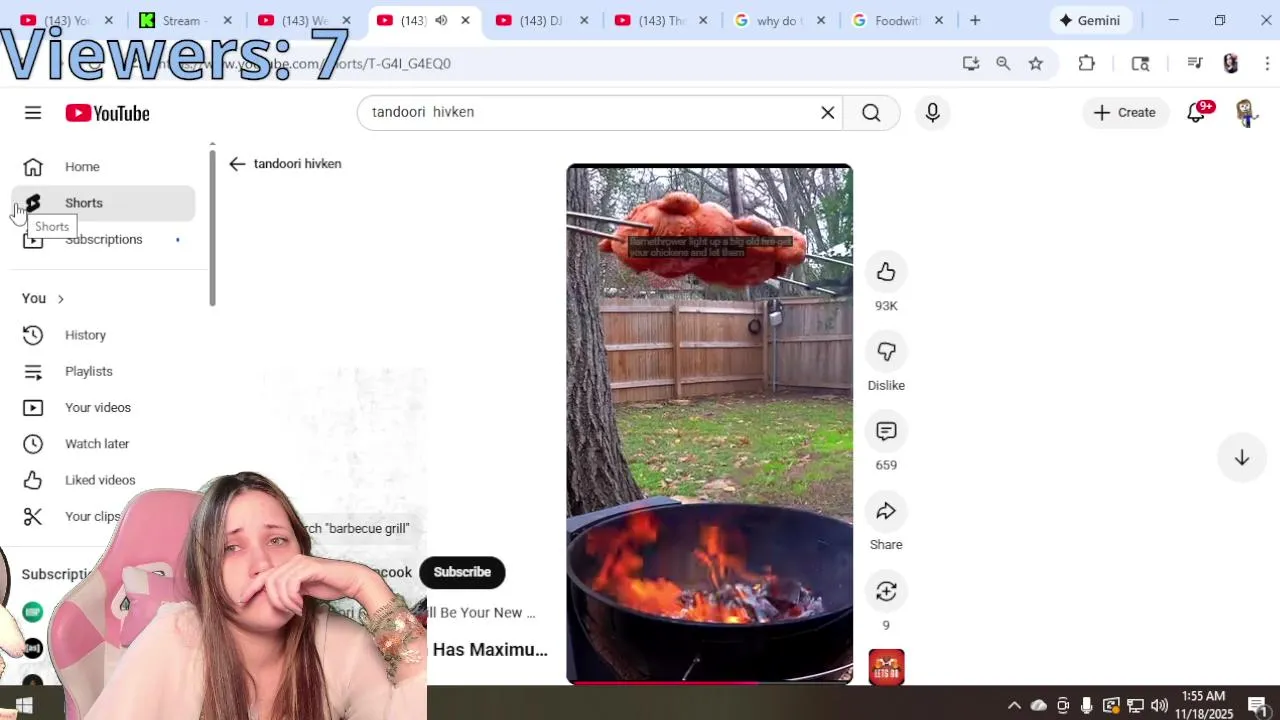Click the install app icon in address bar
This screenshot has height=720, width=1280.
tap(970, 63)
